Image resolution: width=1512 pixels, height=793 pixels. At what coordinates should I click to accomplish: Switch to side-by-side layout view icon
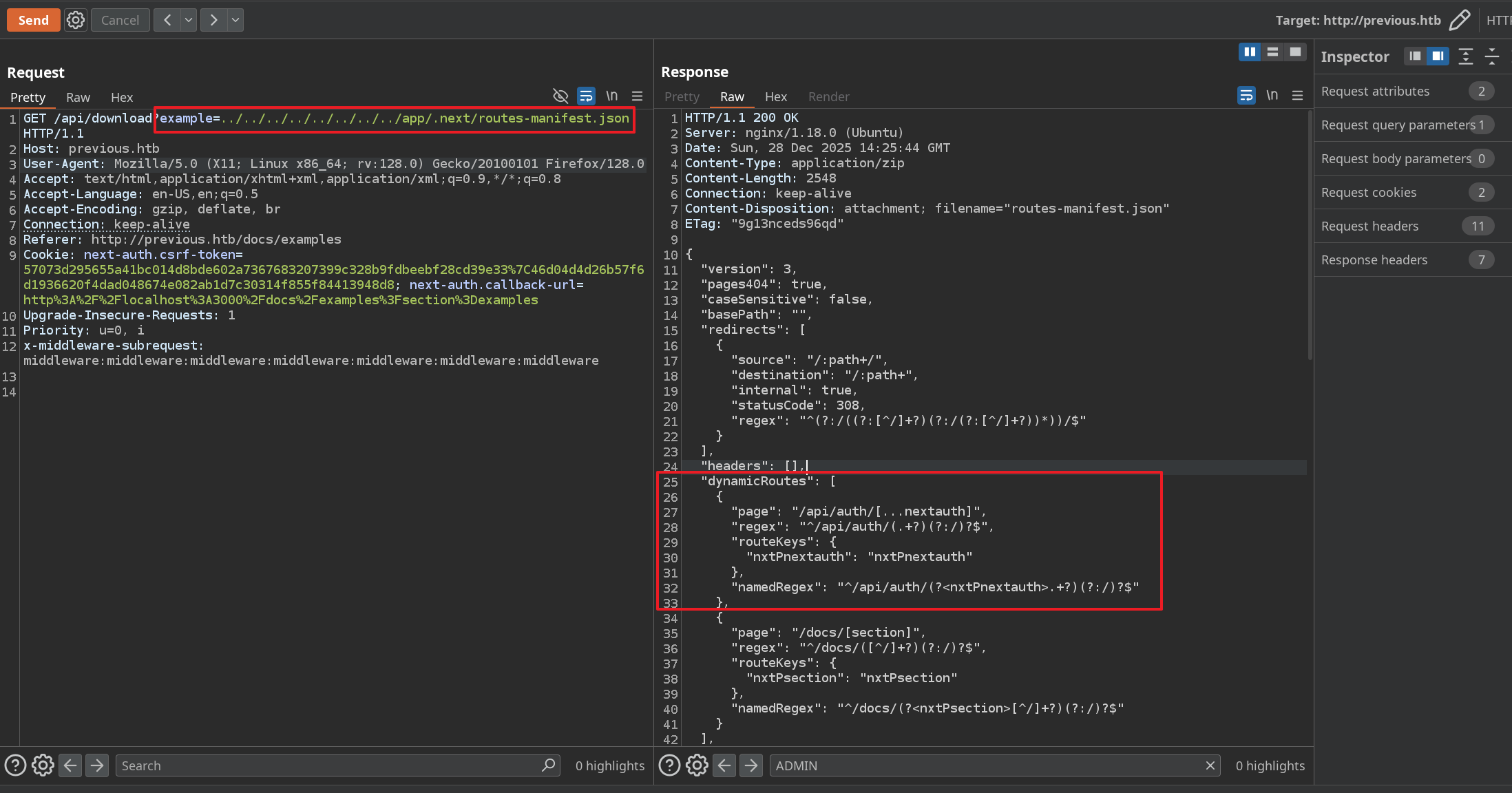(x=1250, y=52)
